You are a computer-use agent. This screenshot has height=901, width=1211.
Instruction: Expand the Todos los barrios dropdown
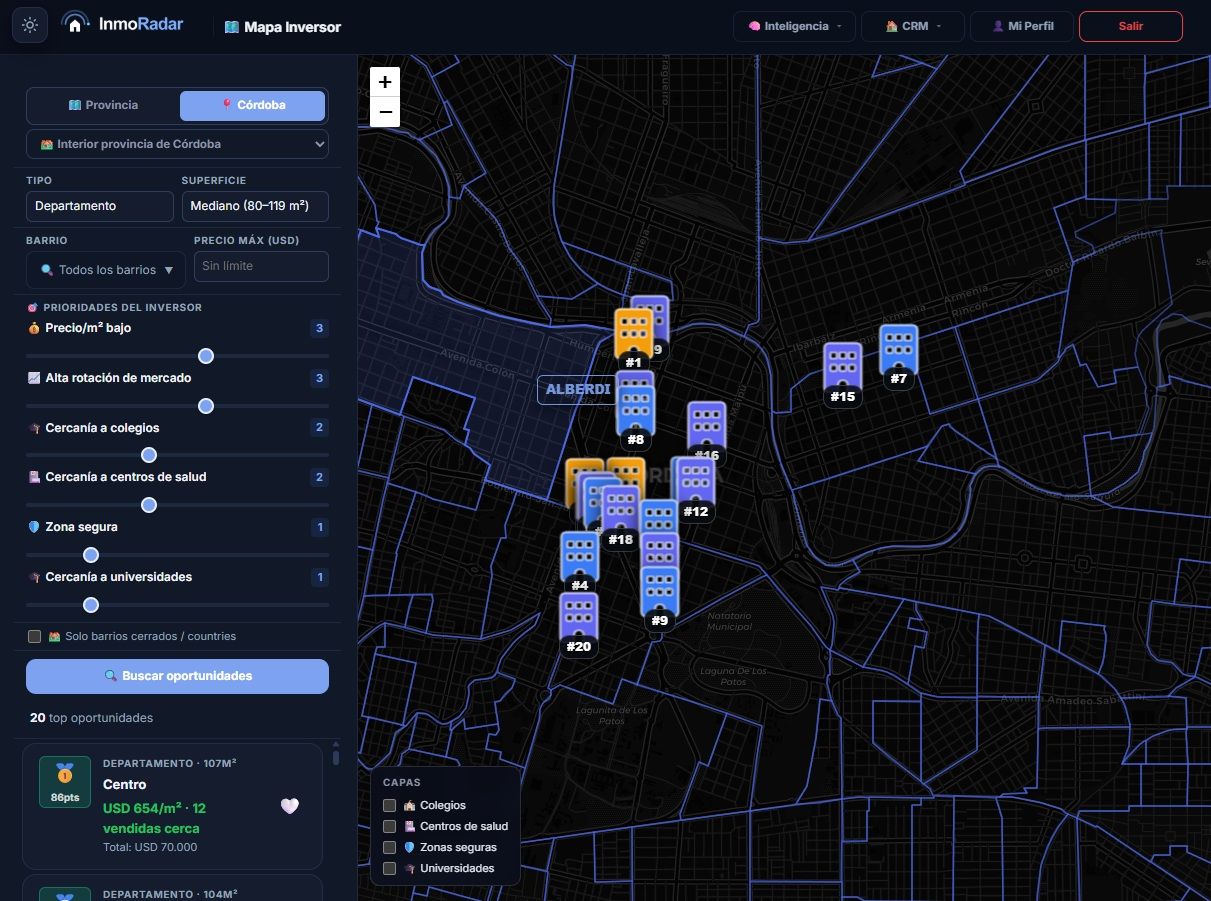105,270
